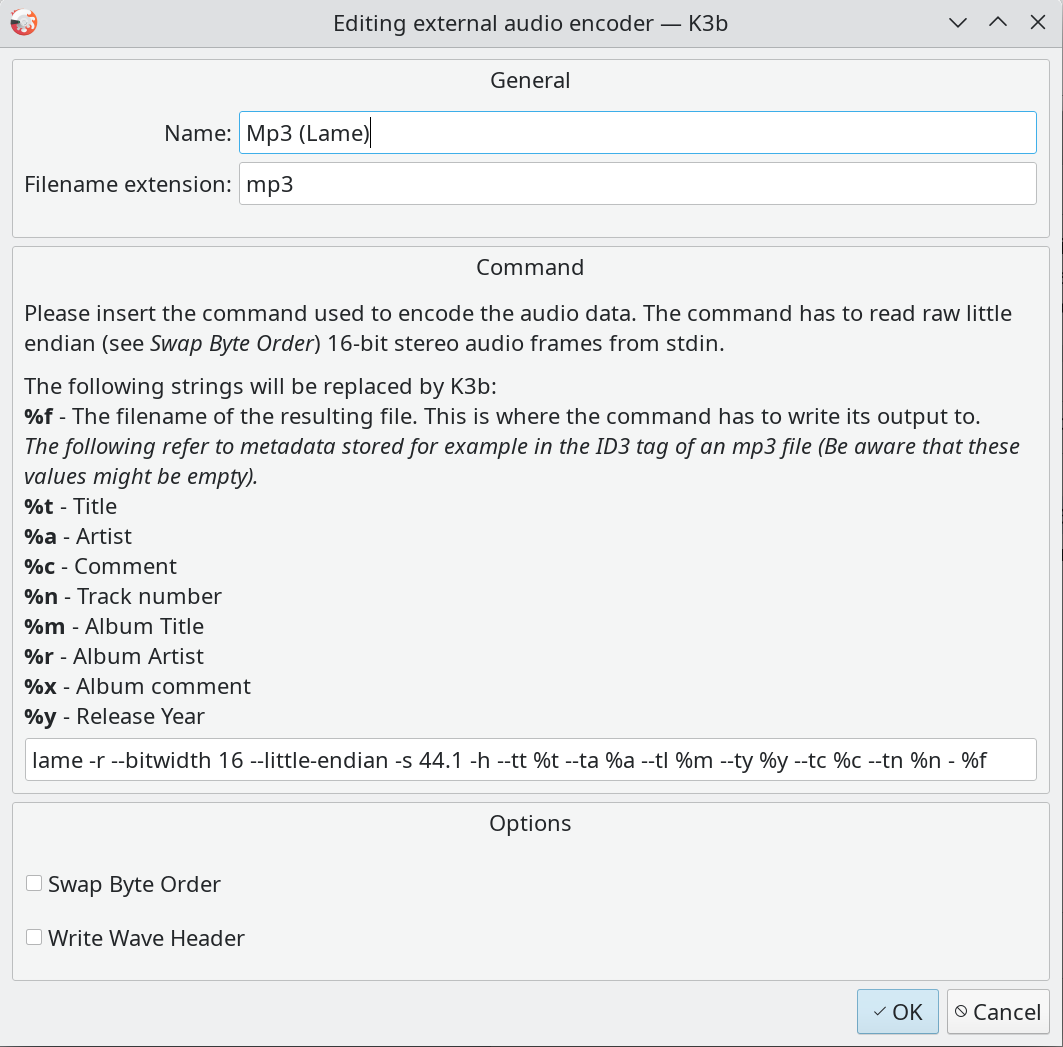Tick the Write Wave Header checkbox
The image size is (1063, 1047).
click(x=34, y=938)
